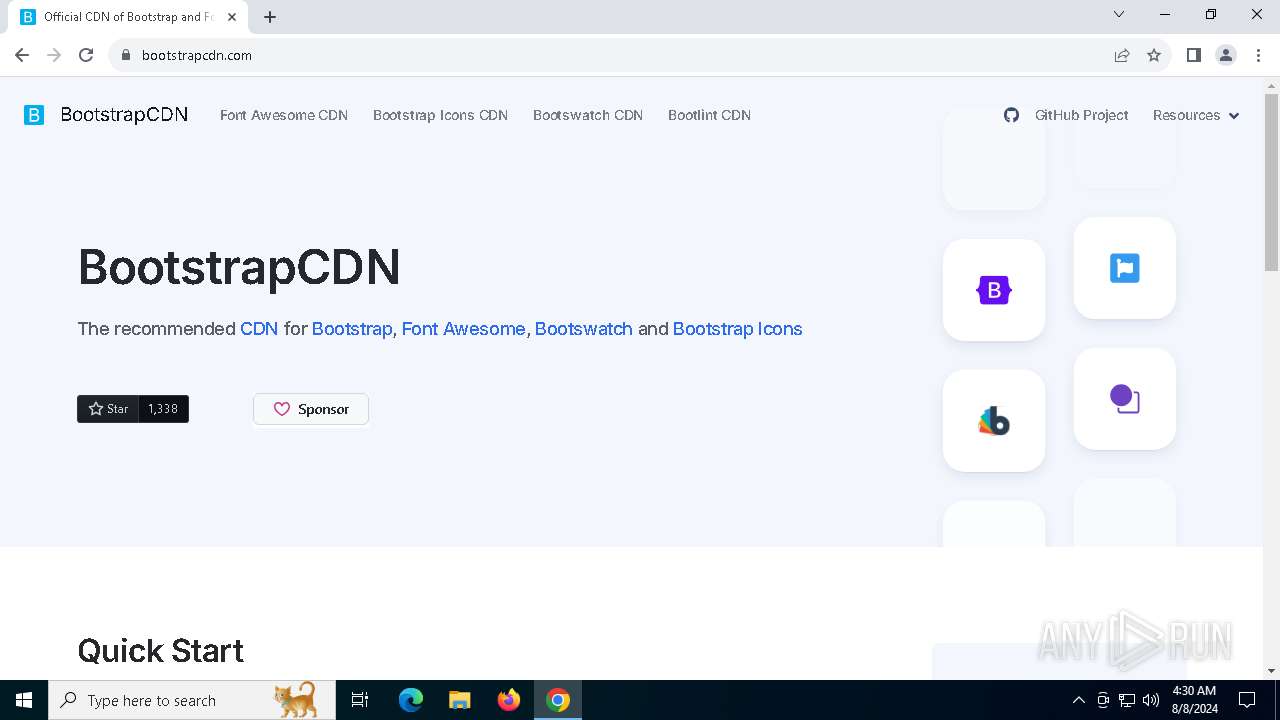Viewport: 1280px width, 720px height.
Task: Open Bootswatch CDN nav item
Action: click(x=588, y=115)
